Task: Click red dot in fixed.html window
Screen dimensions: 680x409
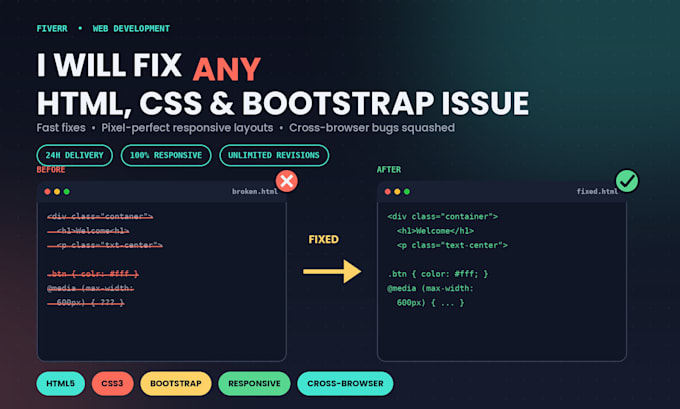Action: 387,192
